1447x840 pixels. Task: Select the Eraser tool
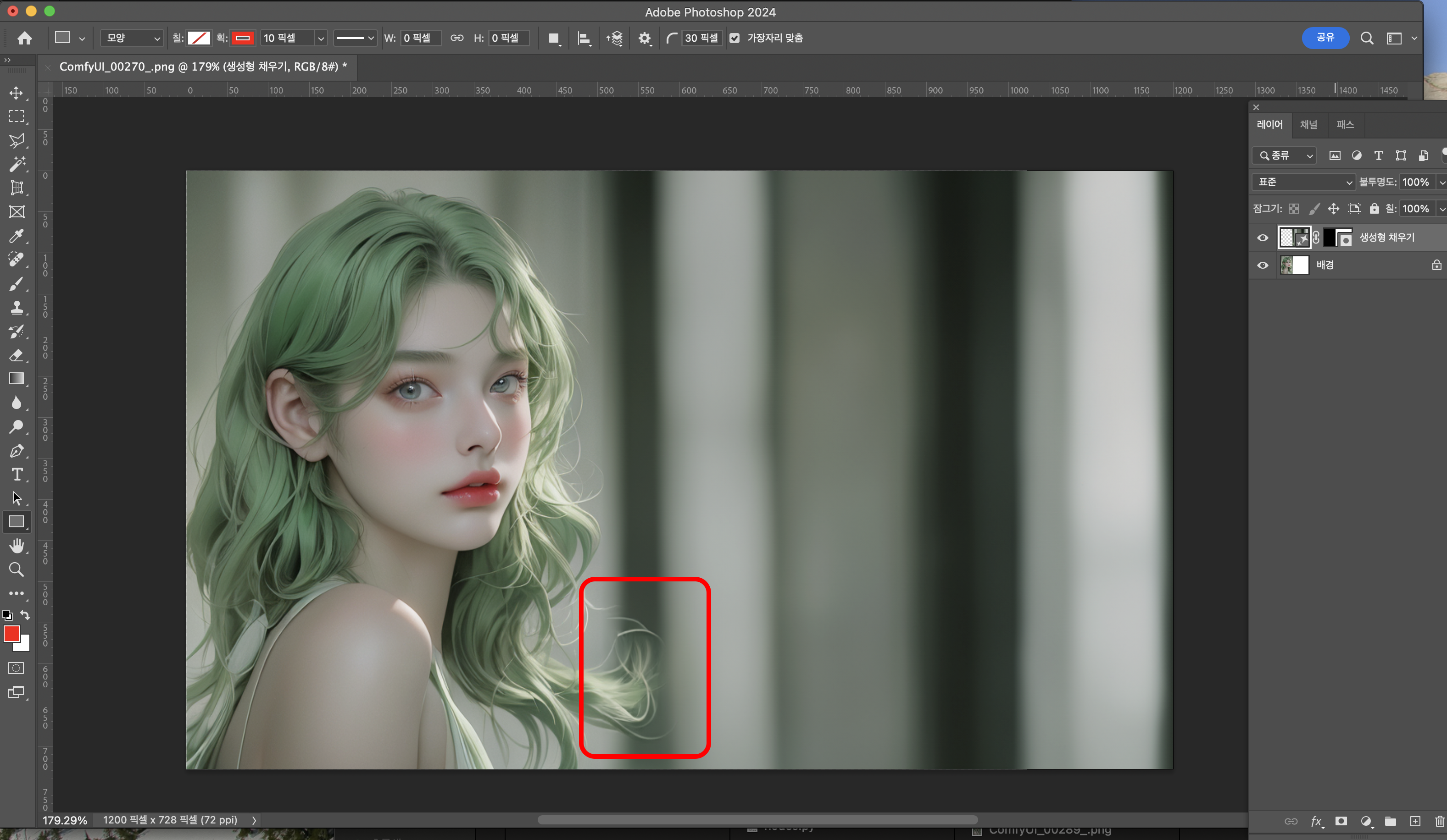tap(16, 355)
